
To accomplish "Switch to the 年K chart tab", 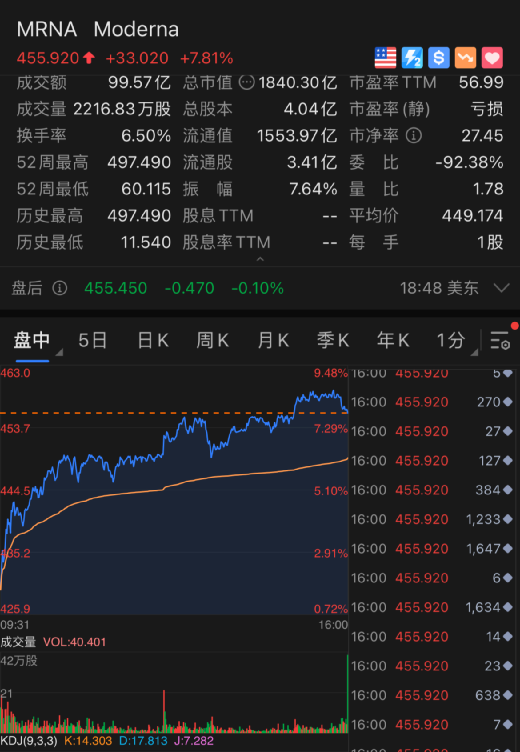I will (x=393, y=341).
